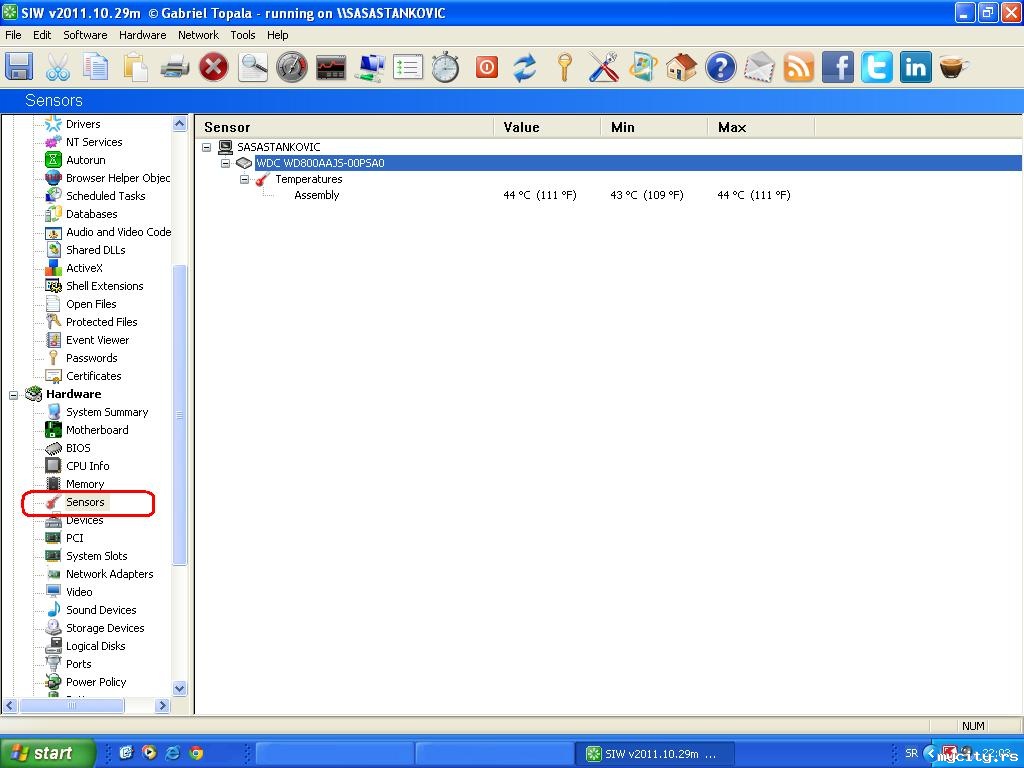Click the envelope email toolbar icon
The width and height of the screenshot is (1024, 768).
[760, 67]
